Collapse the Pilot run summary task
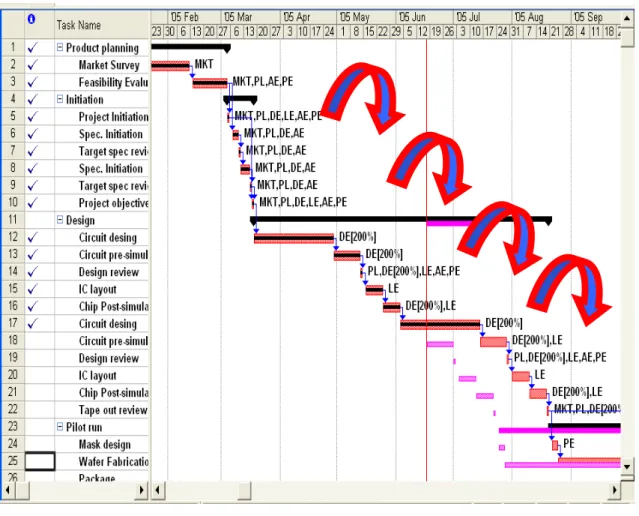 [x=60, y=427]
